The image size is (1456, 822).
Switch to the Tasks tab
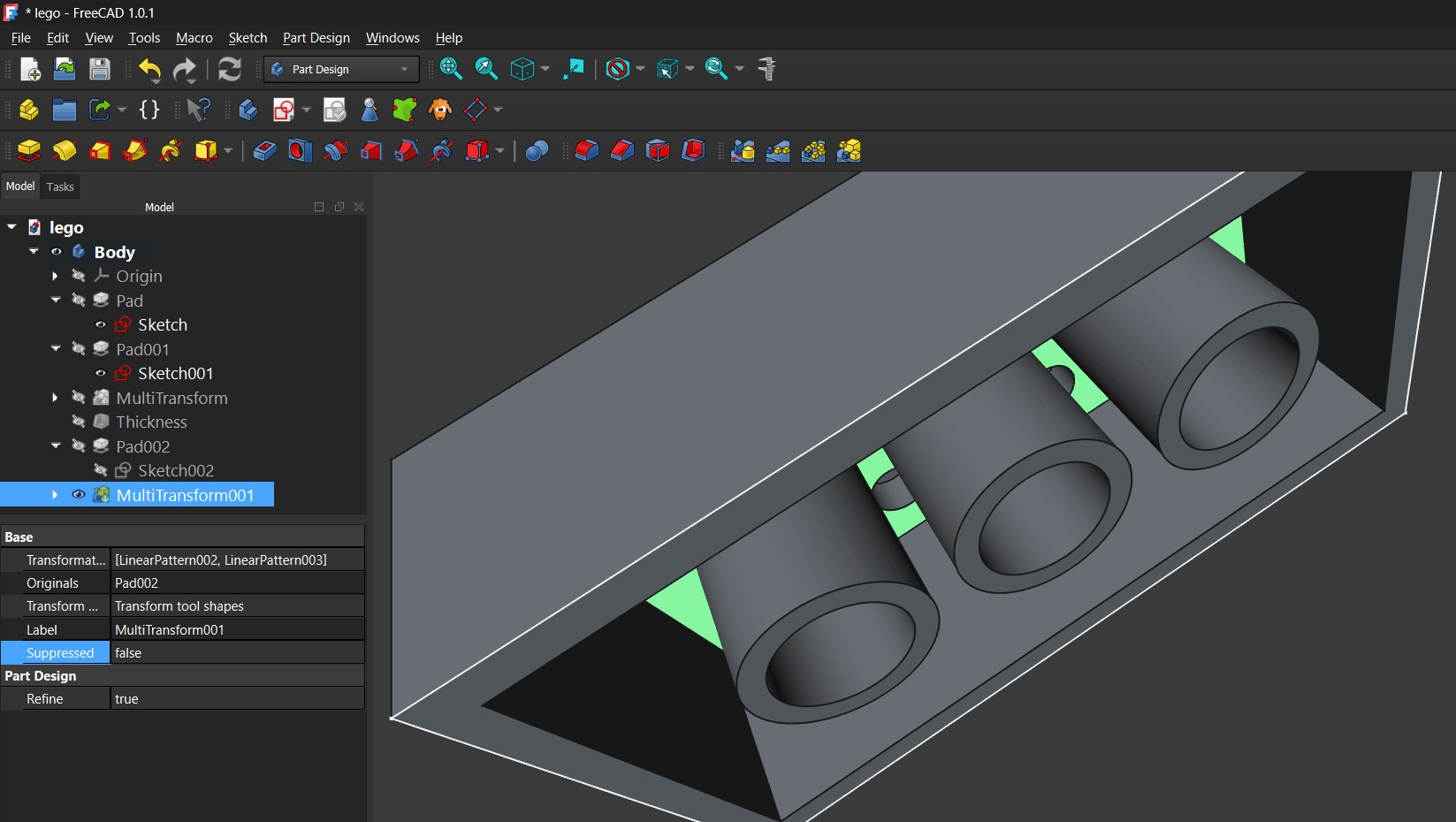[x=60, y=186]
